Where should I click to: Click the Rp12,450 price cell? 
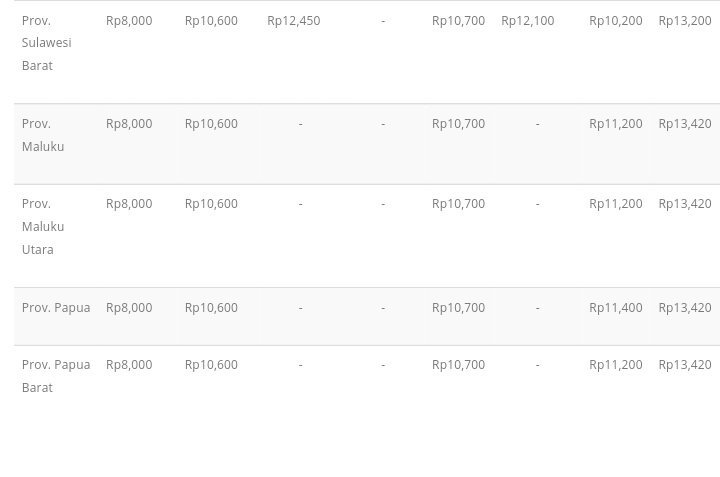[293, 21]
